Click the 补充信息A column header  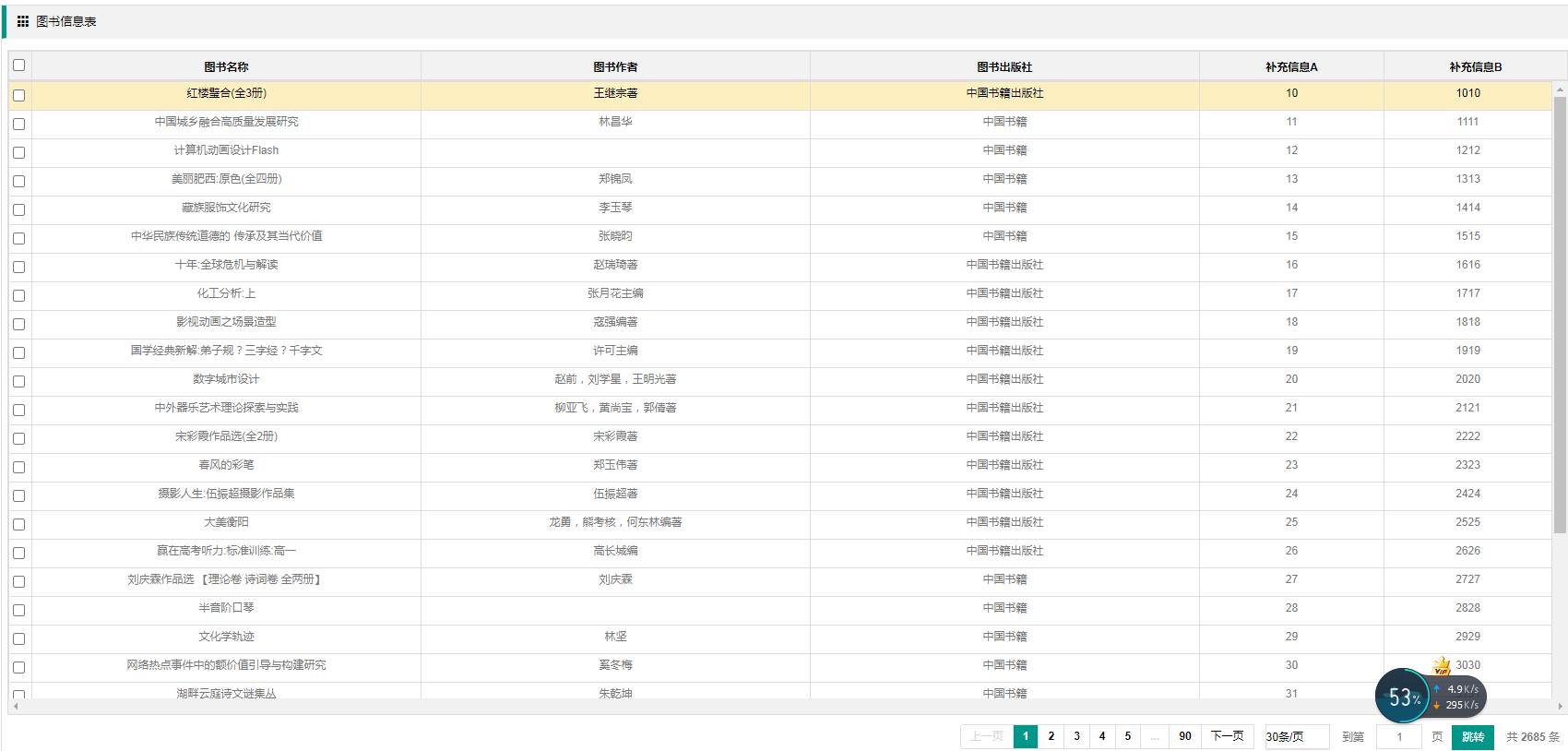point(1290,66)
